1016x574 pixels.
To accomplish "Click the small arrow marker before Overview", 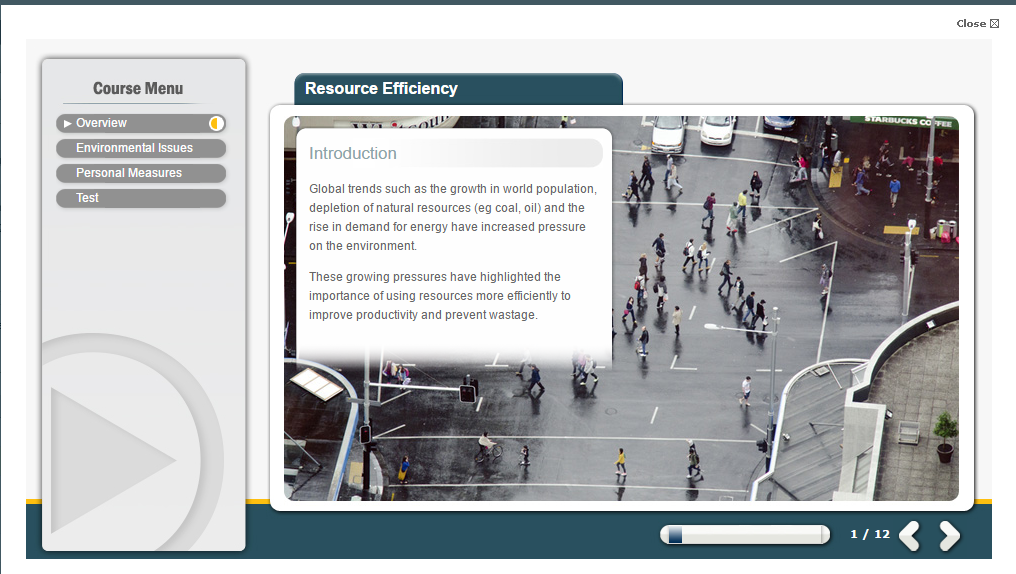I will pos(68,123).
